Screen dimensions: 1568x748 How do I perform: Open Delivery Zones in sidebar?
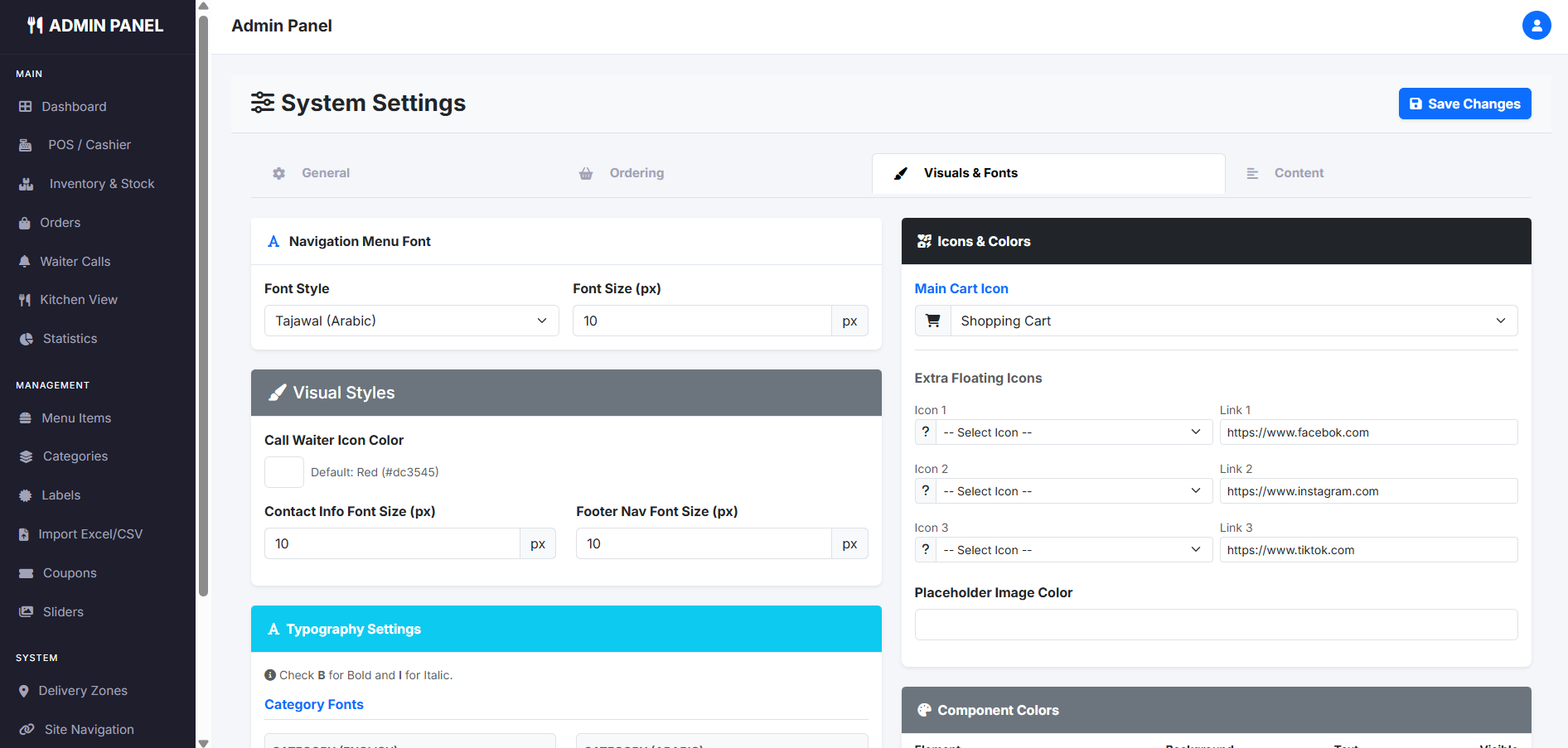[83, 691]
